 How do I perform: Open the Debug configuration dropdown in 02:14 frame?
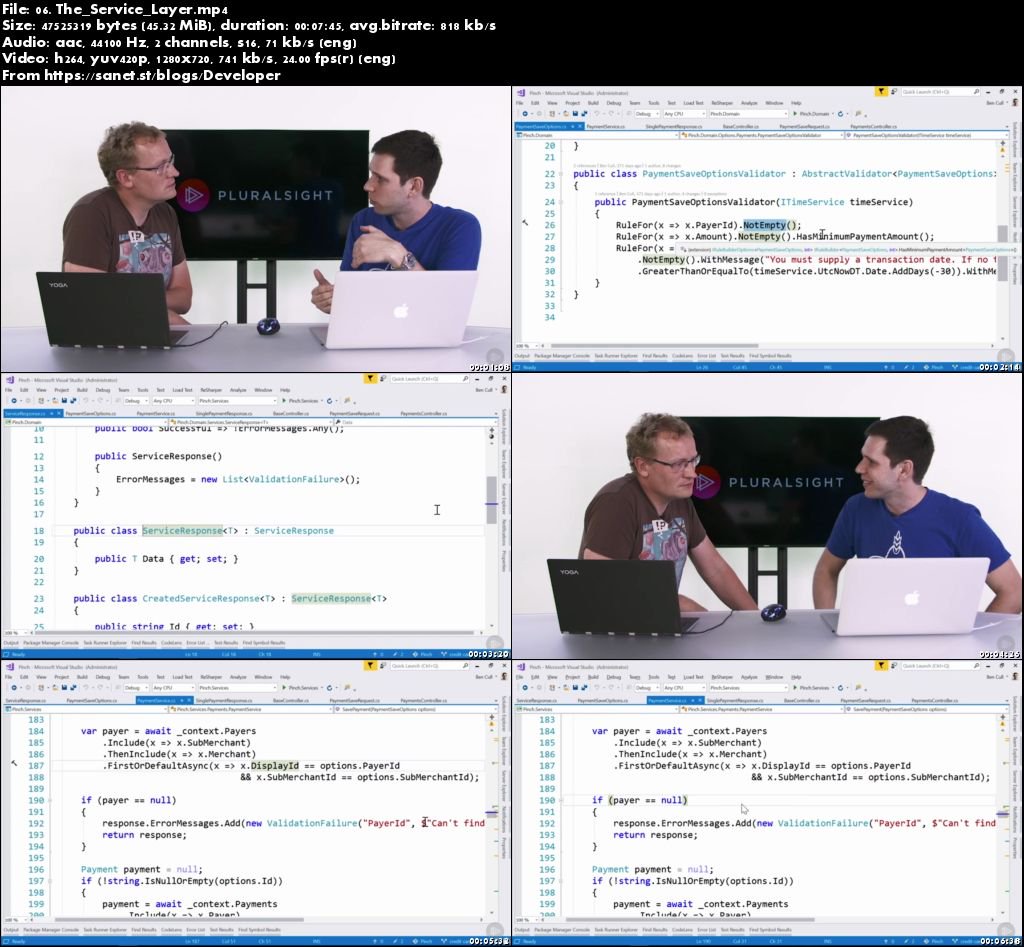click(x=646, y=114)
